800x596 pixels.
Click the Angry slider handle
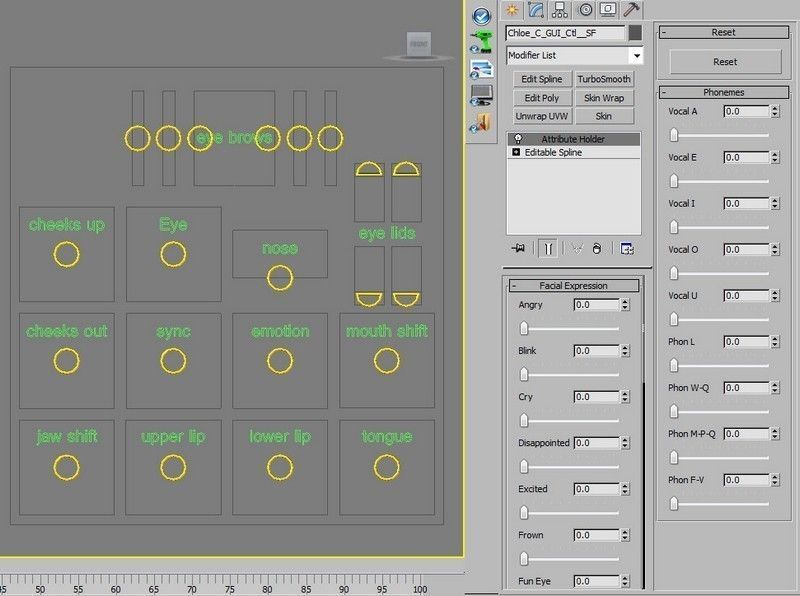(x=524, y=328)
